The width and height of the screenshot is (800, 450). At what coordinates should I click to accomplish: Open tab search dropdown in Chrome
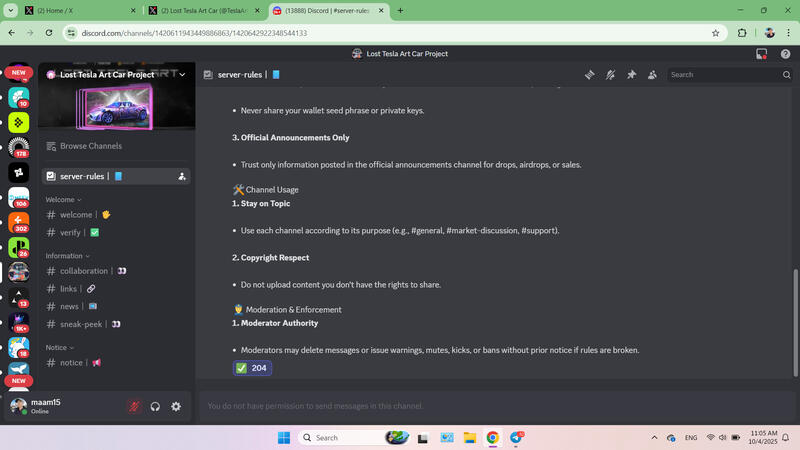click(x=10, y=10)
